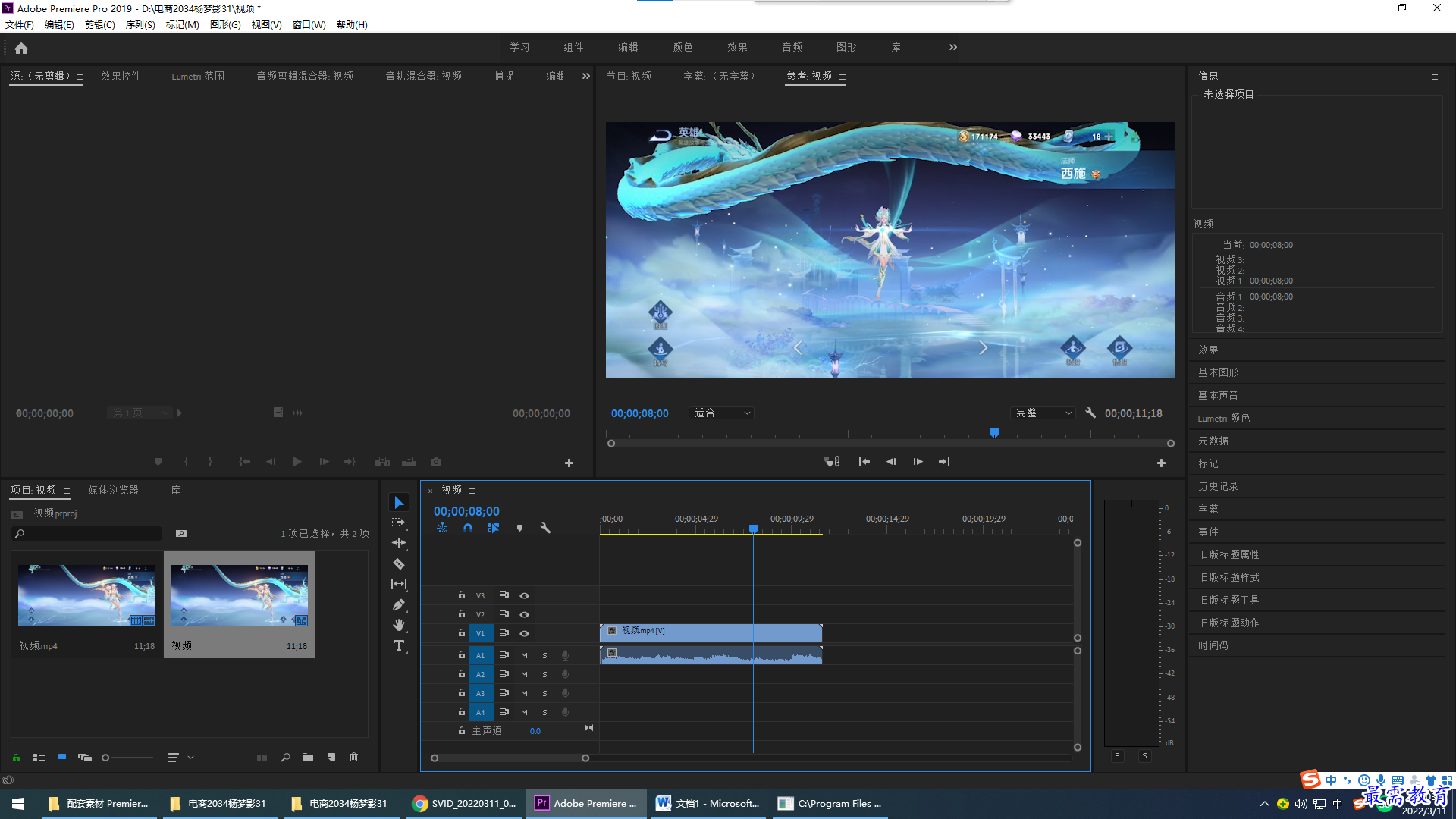The image size is (1456, 819).
Task: Click the gang to program monitor icon
Action: pos(832,462)
